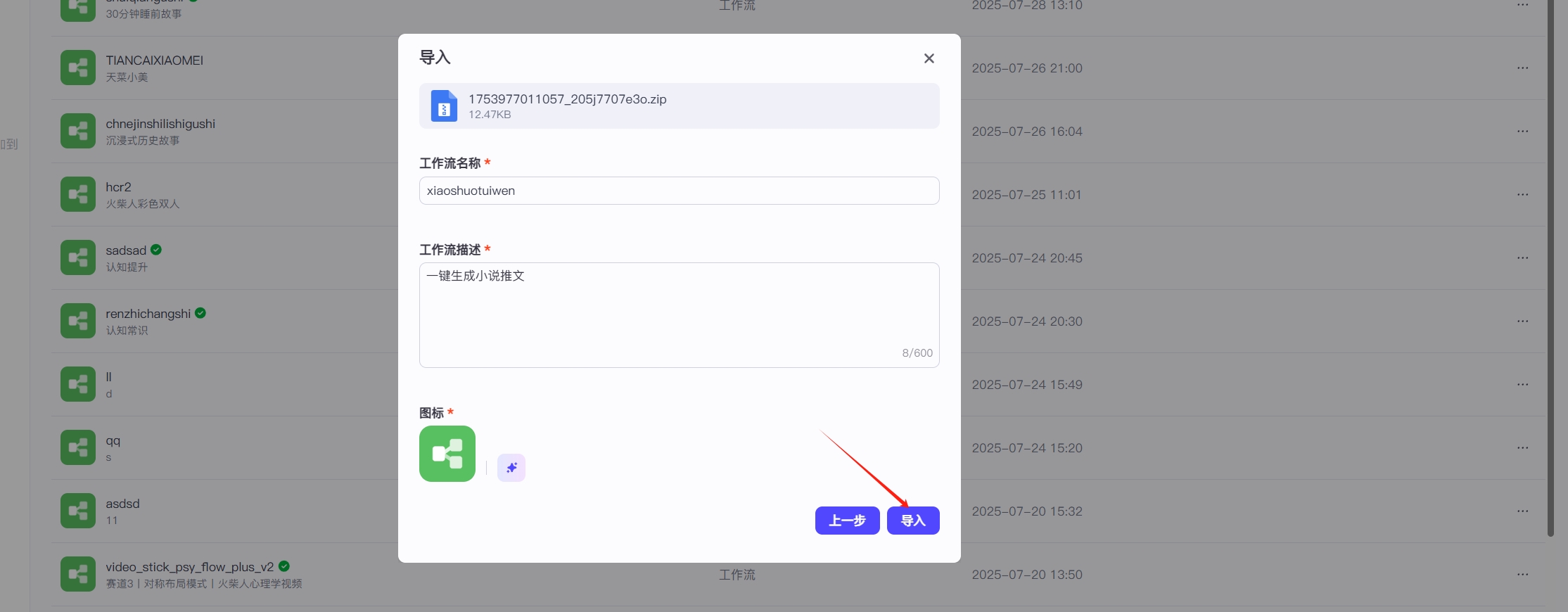
Task: Open the asdsd workflow entry
Action: tap(122, 504)
